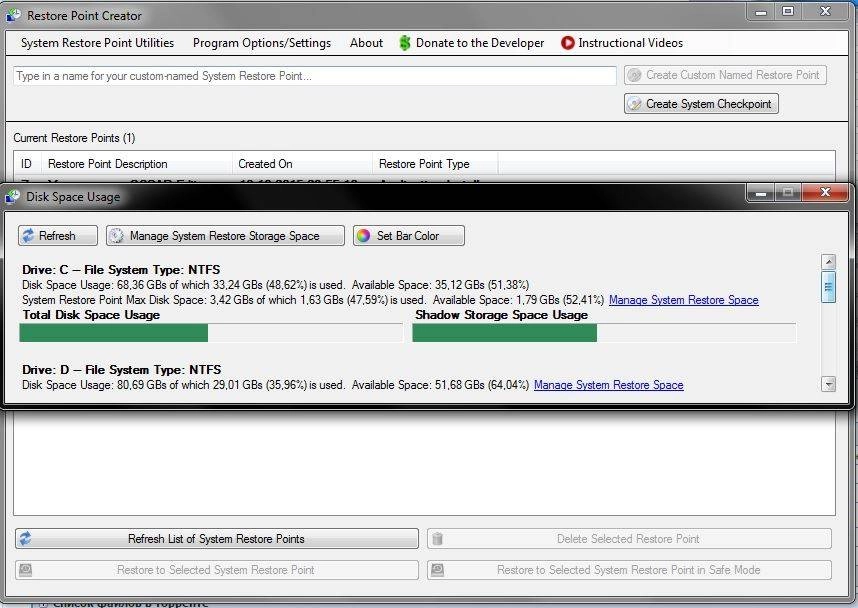
Task: Sort by Restore Point Description column
Action: pos(136,164)
